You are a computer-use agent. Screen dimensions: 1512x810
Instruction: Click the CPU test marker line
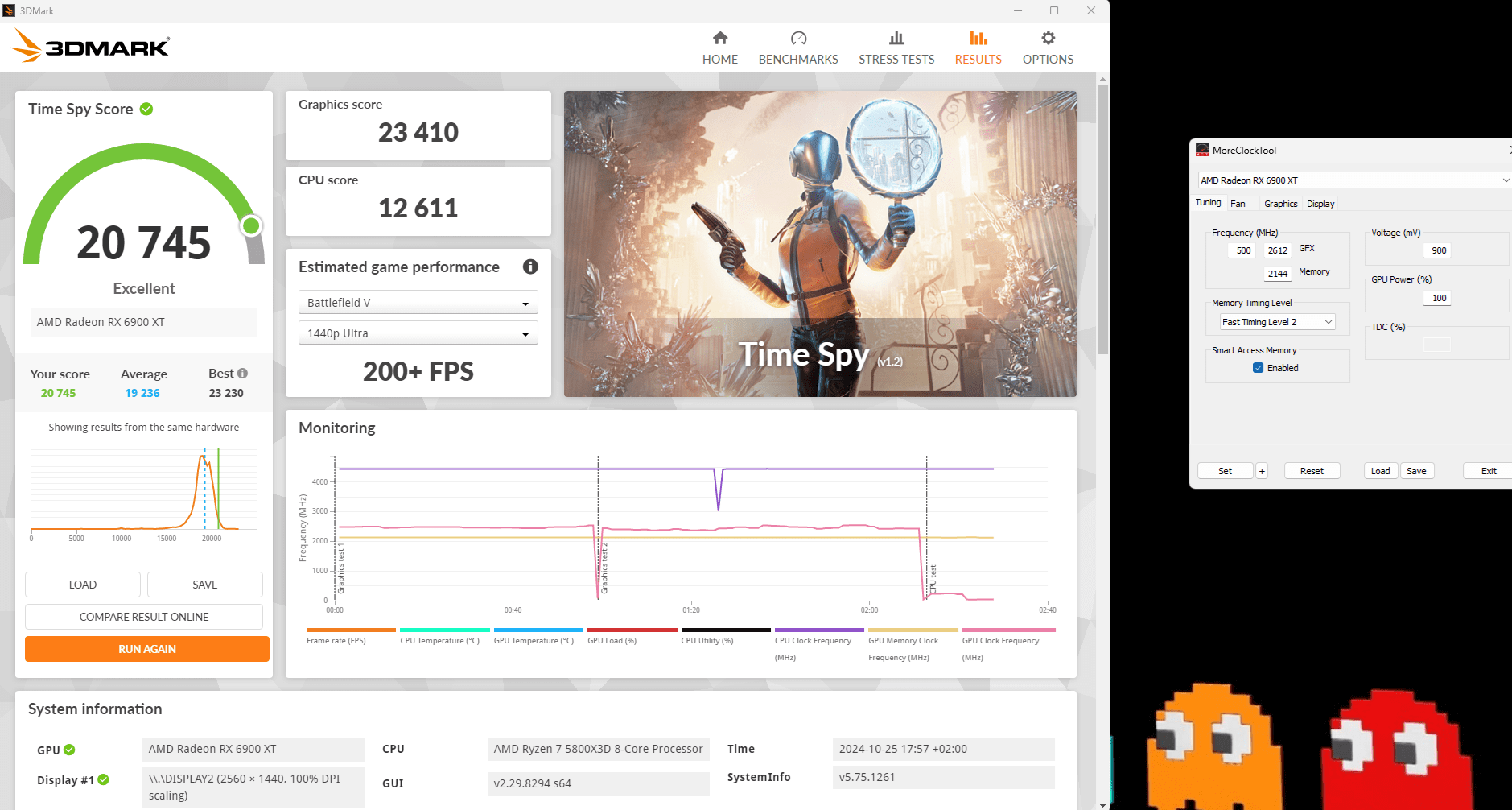pos(926,528)
